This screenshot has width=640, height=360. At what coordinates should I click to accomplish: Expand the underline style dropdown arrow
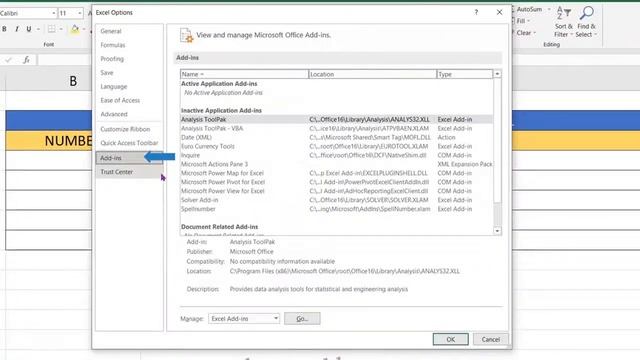click(38, 29)
